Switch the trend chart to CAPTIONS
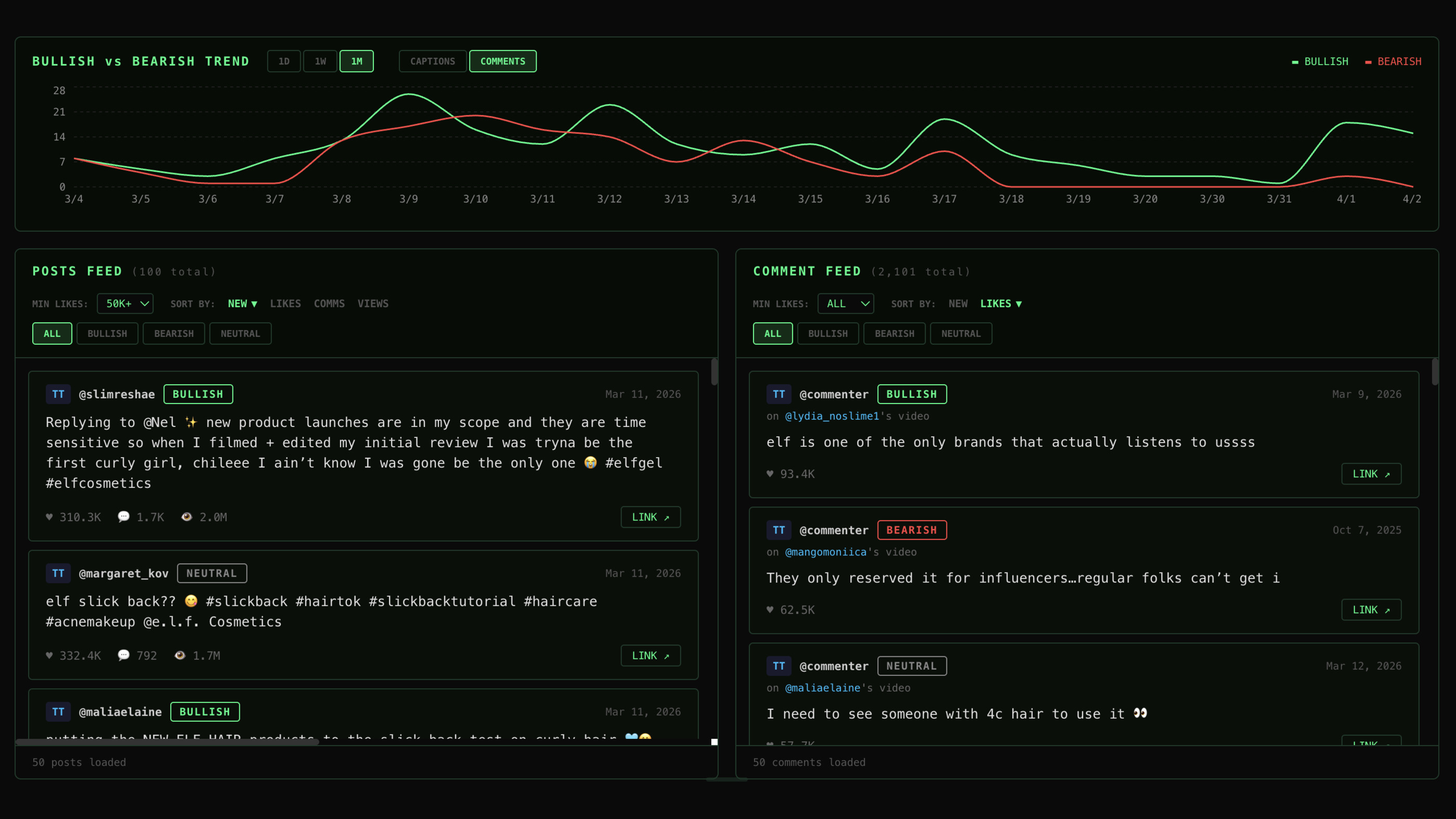1456x819 pixels. click(x=433, y=61)
